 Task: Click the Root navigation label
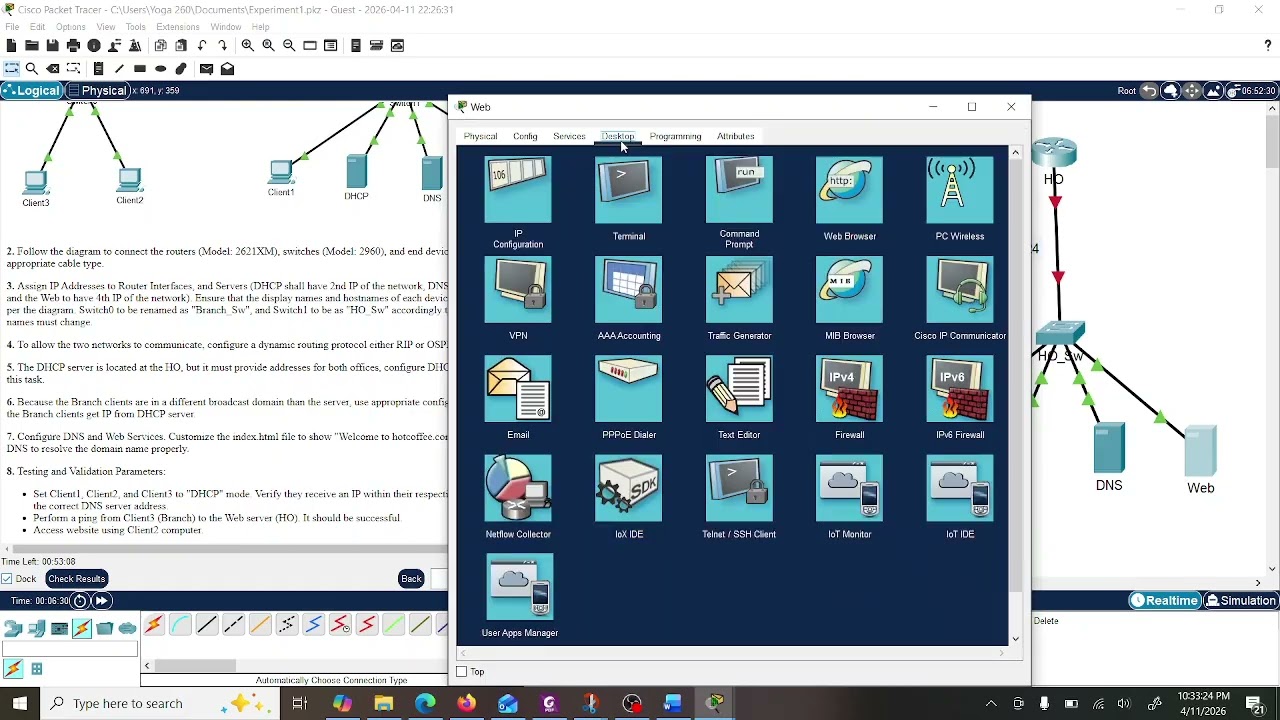tap(1127, 91)
